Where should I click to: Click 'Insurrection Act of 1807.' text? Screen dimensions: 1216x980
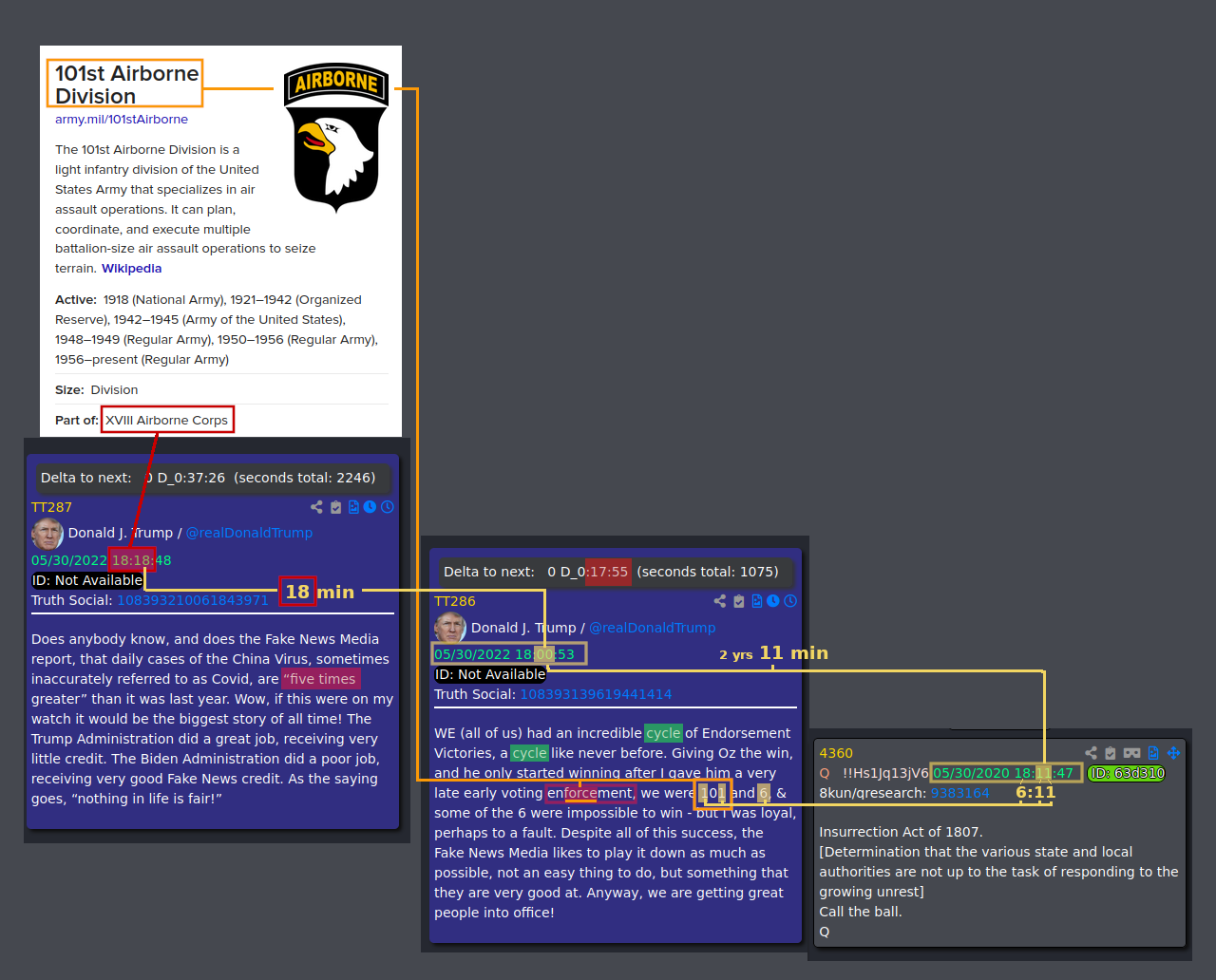(x=901, y=832)
